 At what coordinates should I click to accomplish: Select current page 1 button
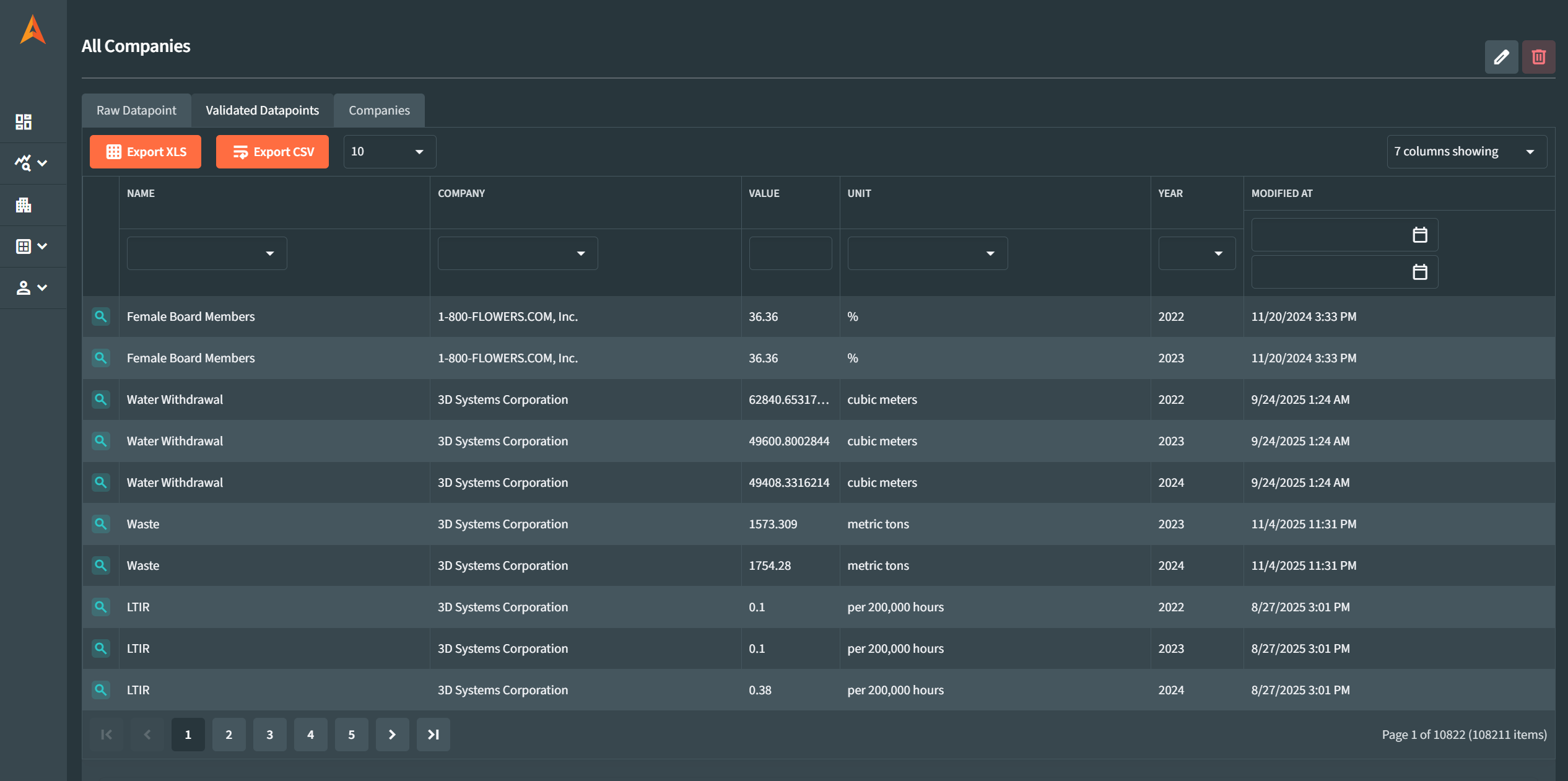coord(188,735)
